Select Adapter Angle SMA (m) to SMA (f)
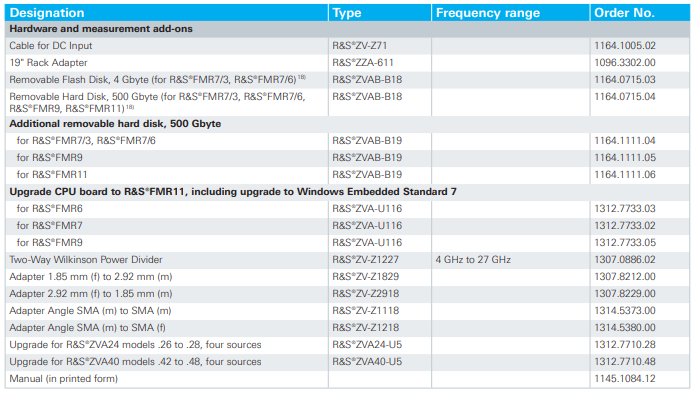The width and height of the screenshot is (696, 393). pos(87,328)
